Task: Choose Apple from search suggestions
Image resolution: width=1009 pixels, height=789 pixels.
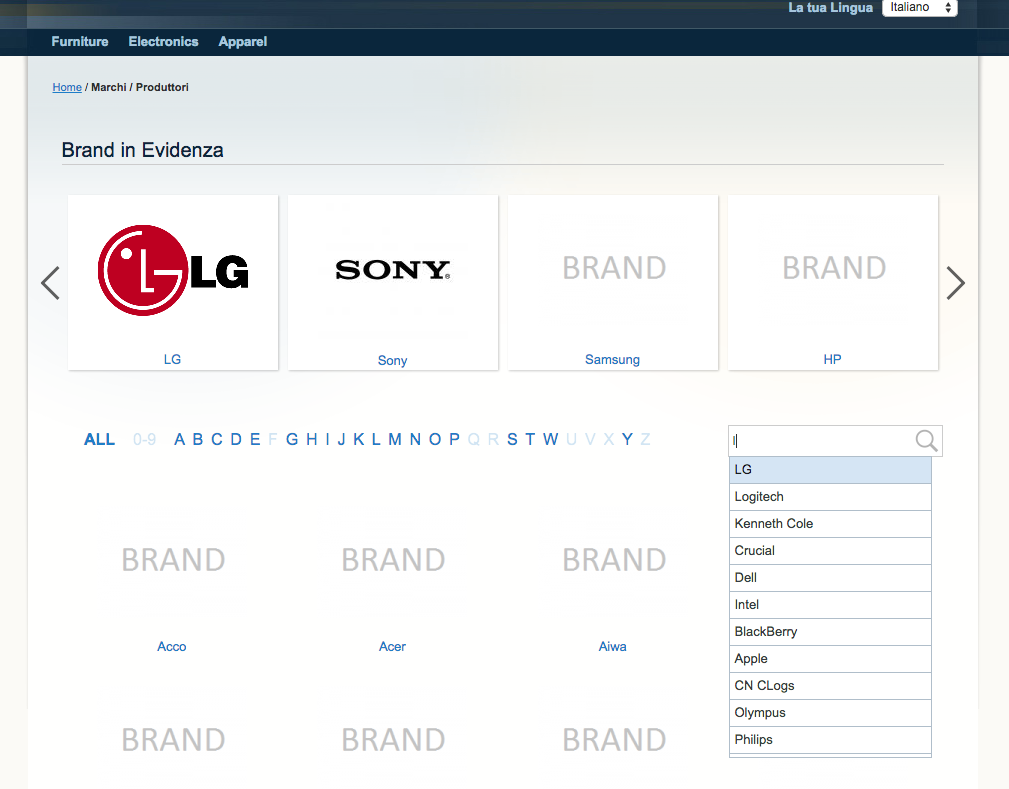Action: [x=830, y=659]
